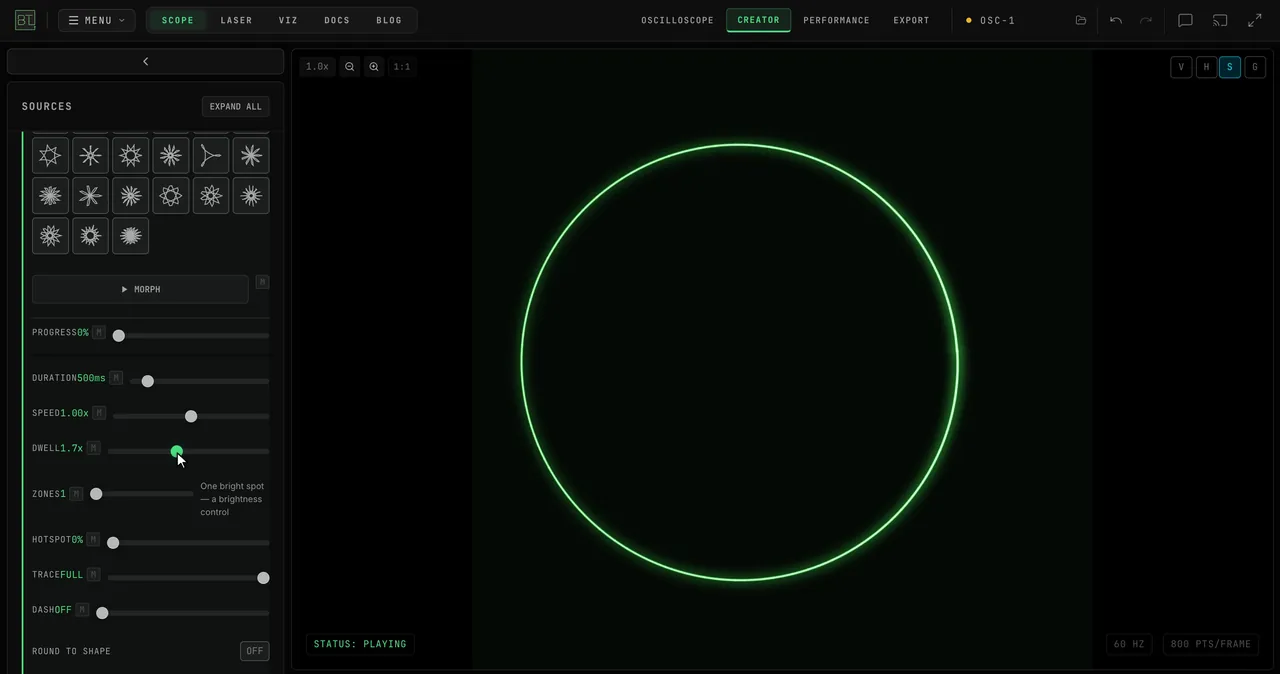Screen dimensions: 1280x674
Task: Select the seven-pointed star outline preset
Action: coord(50,155)
